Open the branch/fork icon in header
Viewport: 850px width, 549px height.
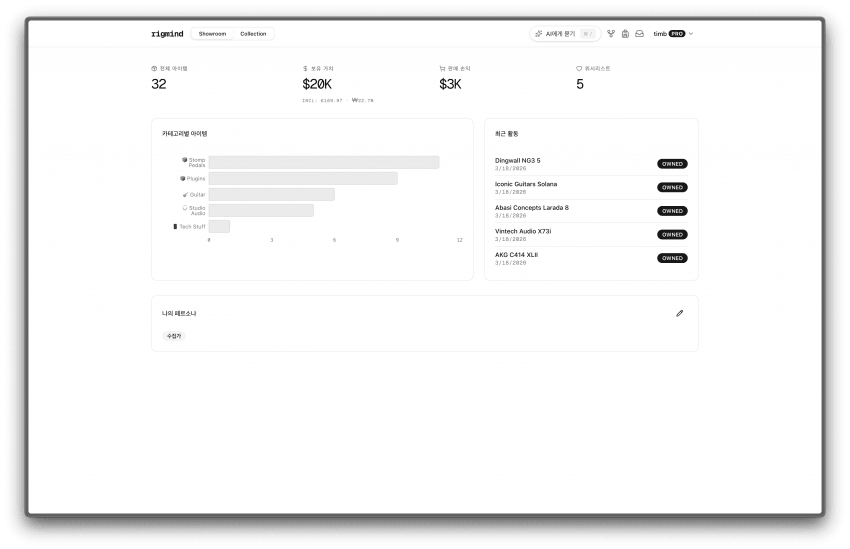[611, 34]
